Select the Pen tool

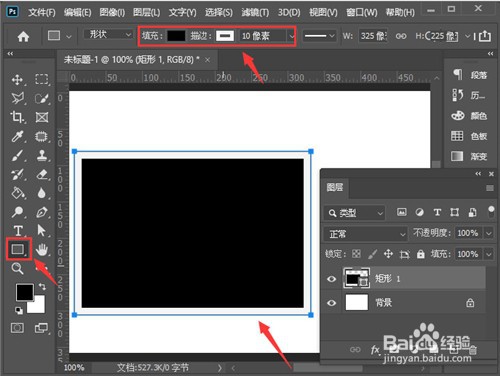[42, 212]
